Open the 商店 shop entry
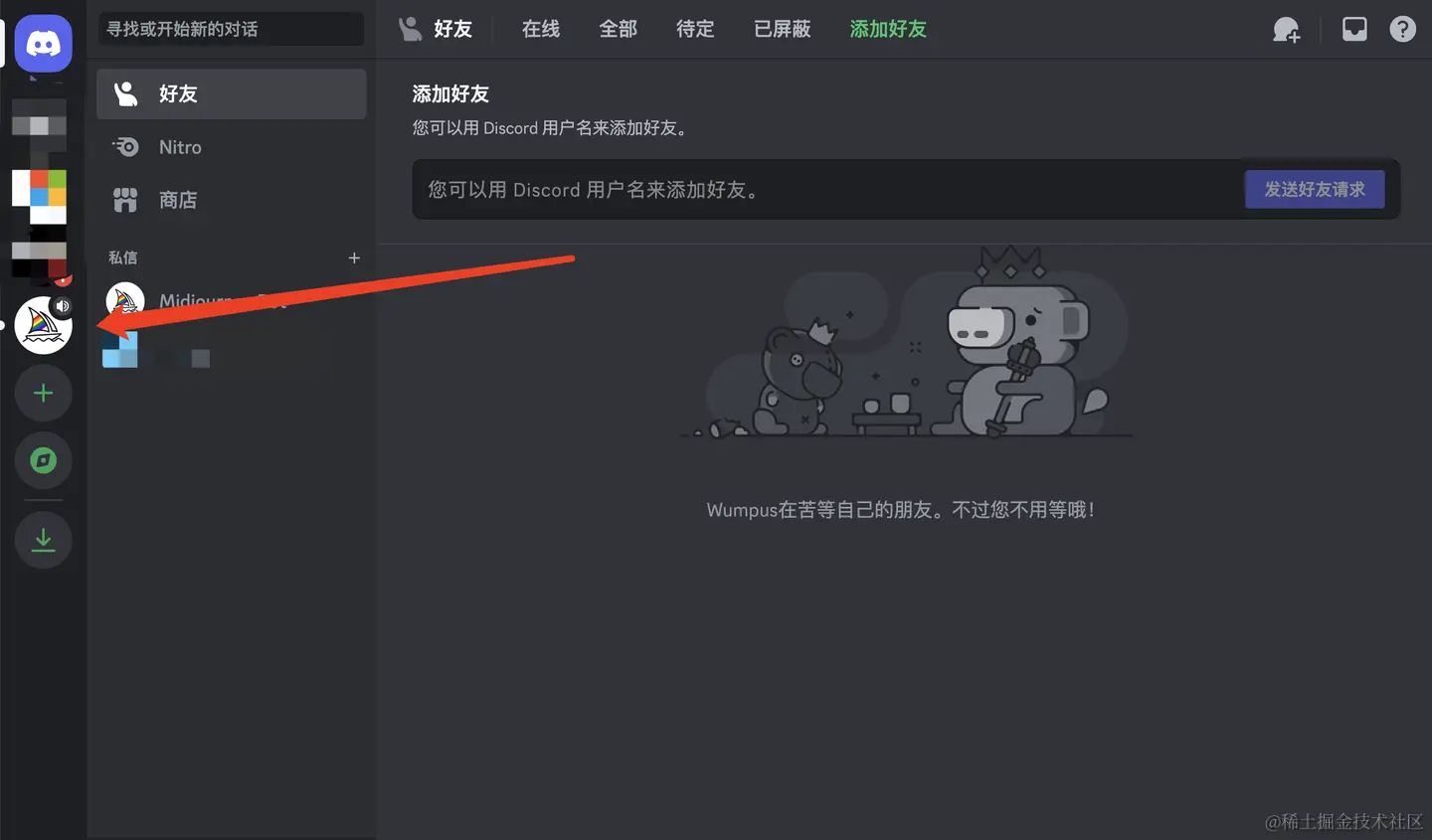The width and height of the screenshot is (1432, 840). pyautogui.click(x=231, y=200)
